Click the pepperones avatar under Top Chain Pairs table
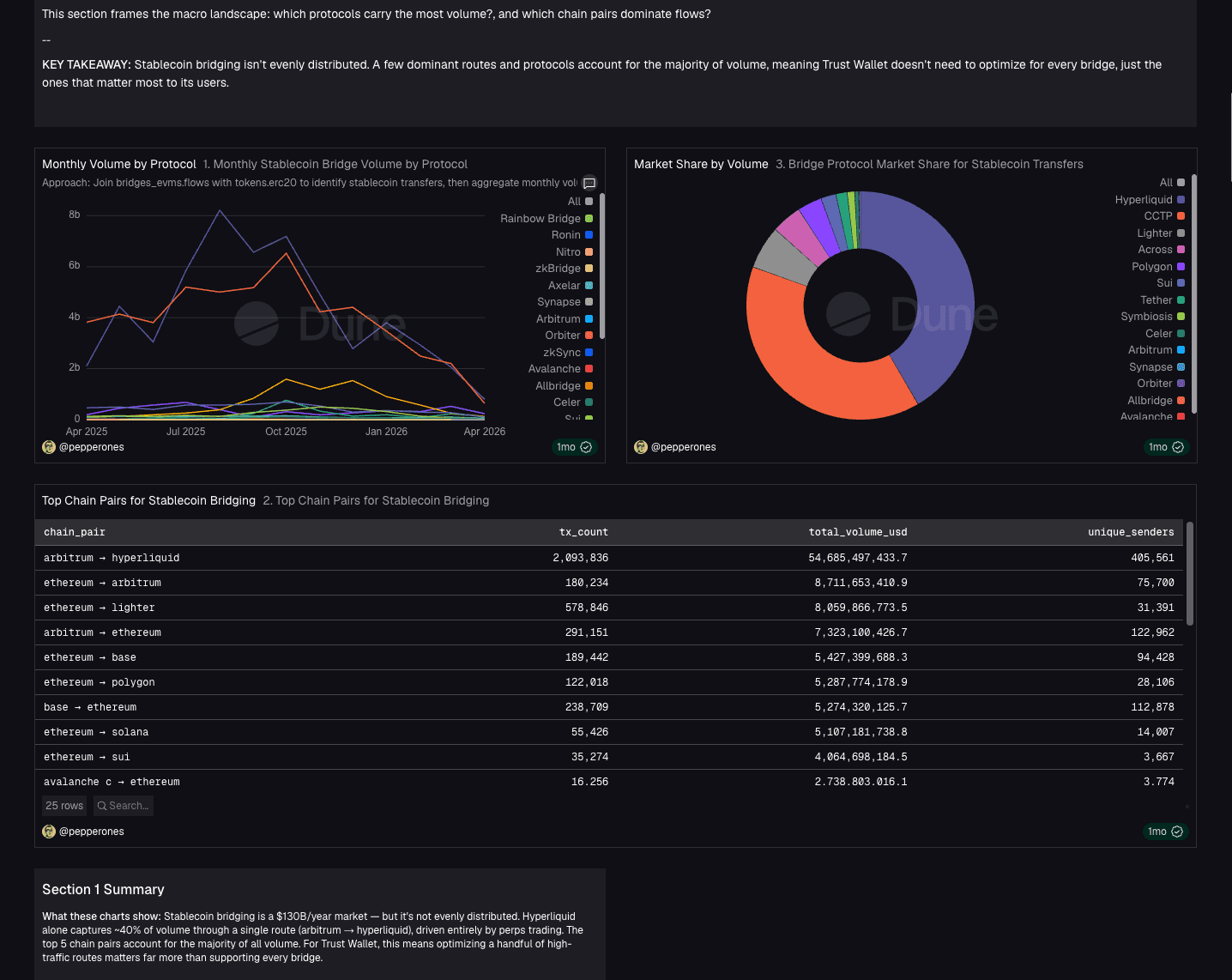The image size is (1232, 980). (x=49, y=832)
